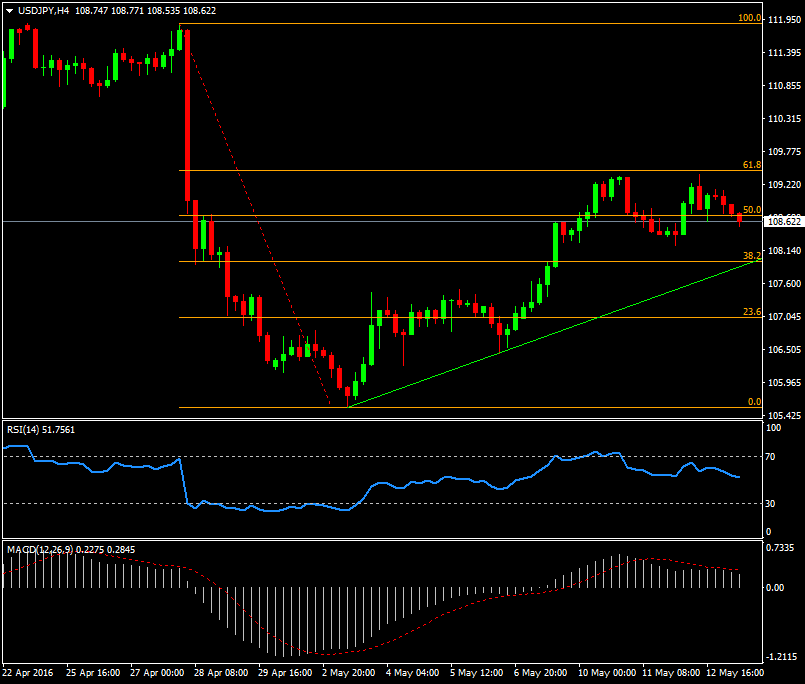This screenshot has width=805, height=684.
Task: Click the 22 Apr 2016 date label
Action: 27,675
